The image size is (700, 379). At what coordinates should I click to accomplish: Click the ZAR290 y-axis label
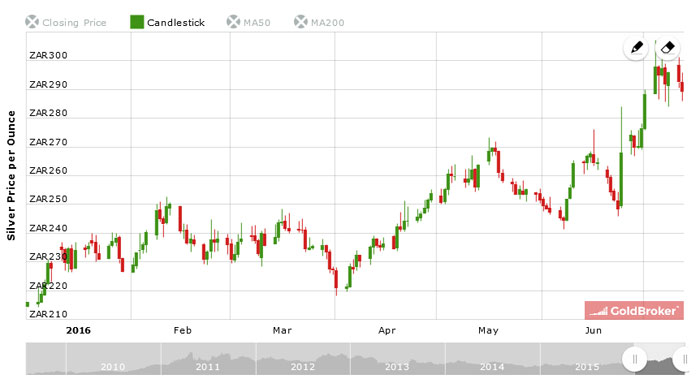point(48,85)
